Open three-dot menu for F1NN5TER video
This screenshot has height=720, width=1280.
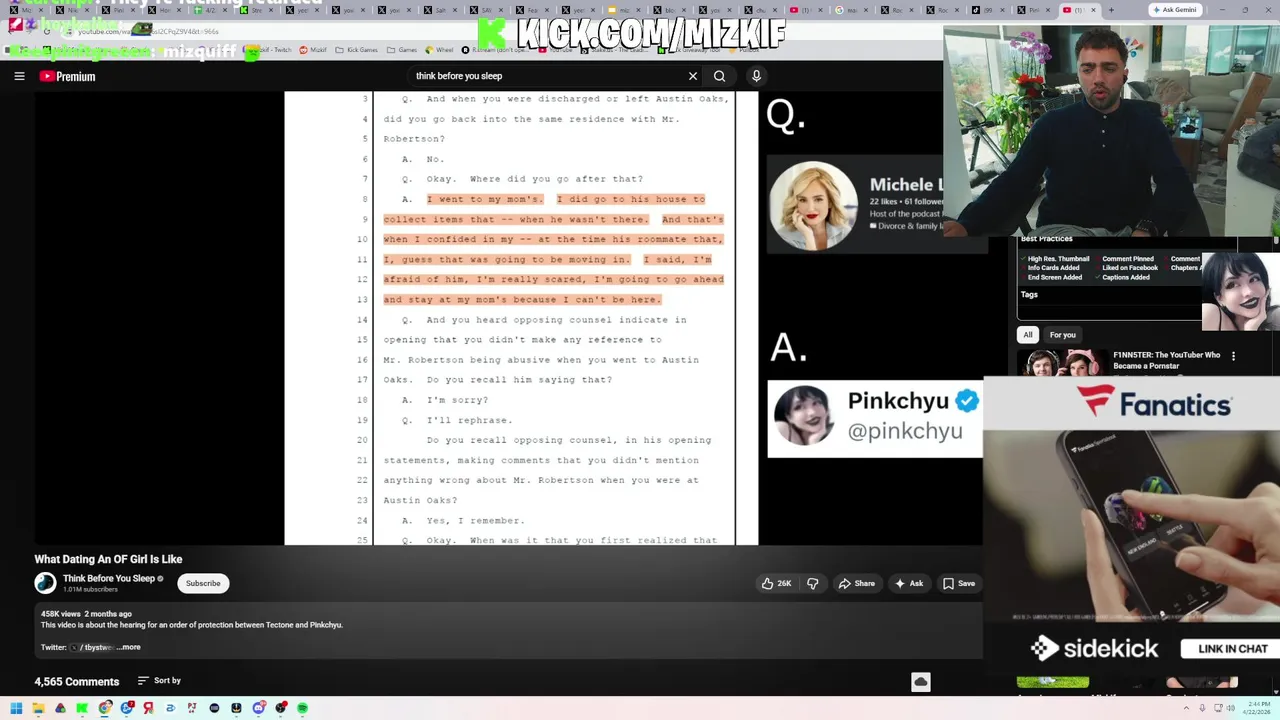1233,356
